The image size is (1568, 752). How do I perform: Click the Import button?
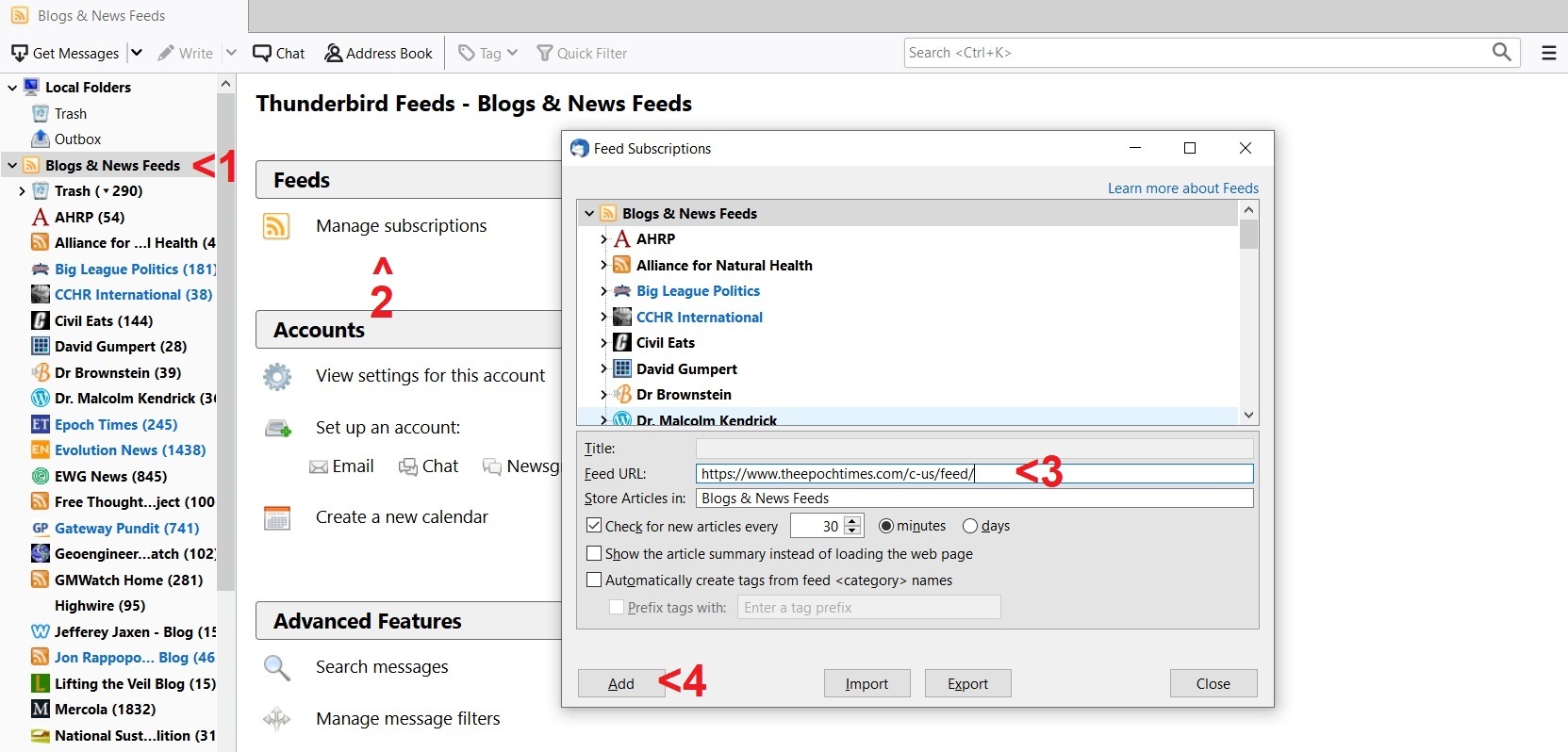click(867, 684)
